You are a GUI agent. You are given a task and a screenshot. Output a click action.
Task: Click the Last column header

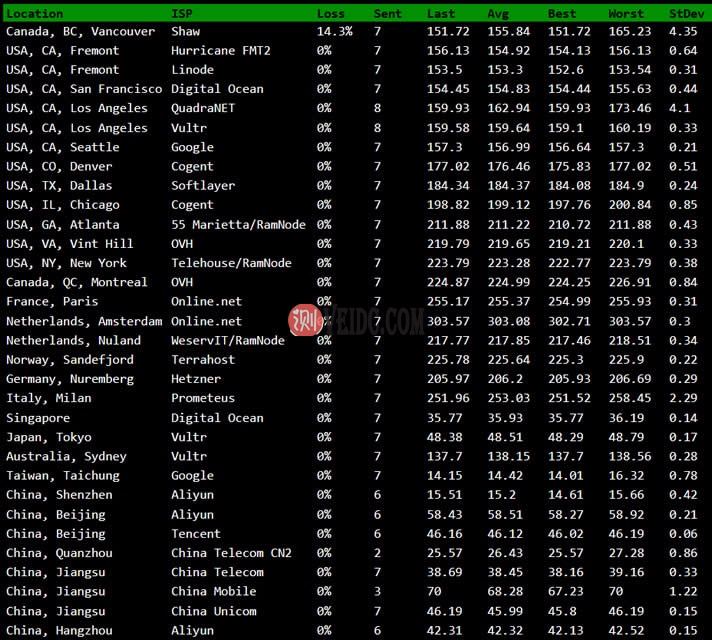[440, 14]
